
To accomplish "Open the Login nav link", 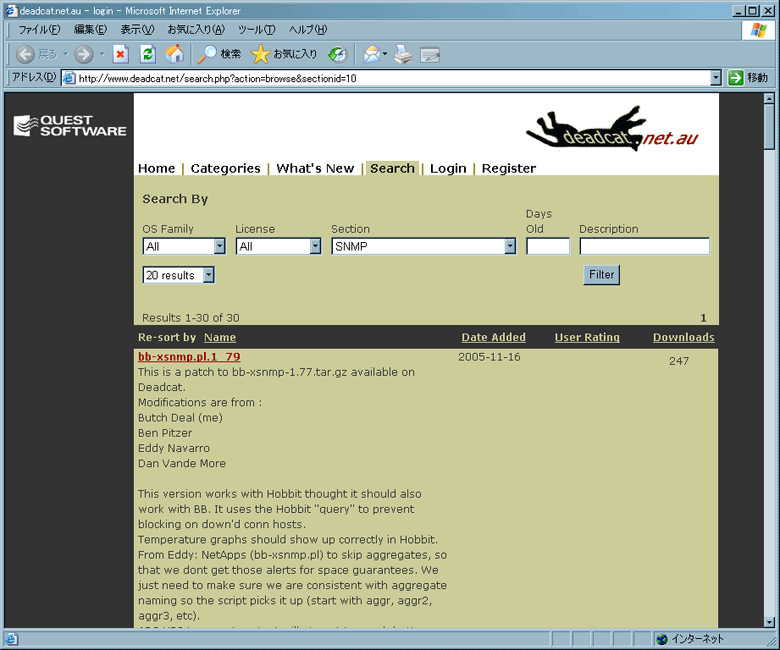I will point(448,169).
